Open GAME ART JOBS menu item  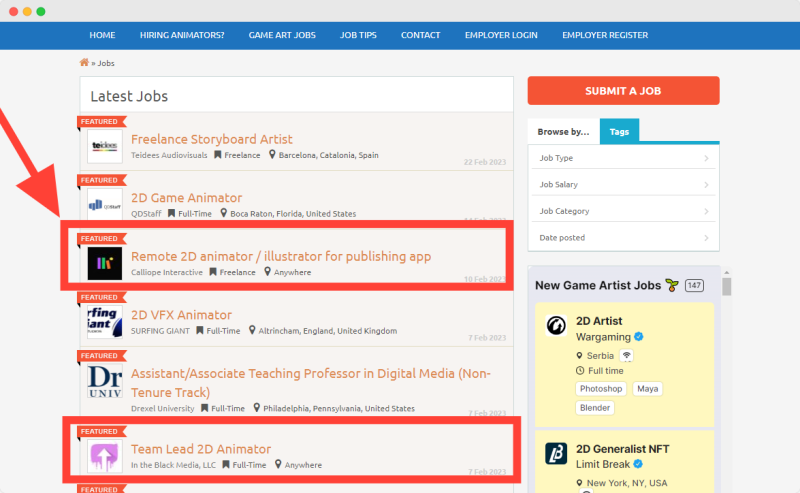tap(282, 35)
